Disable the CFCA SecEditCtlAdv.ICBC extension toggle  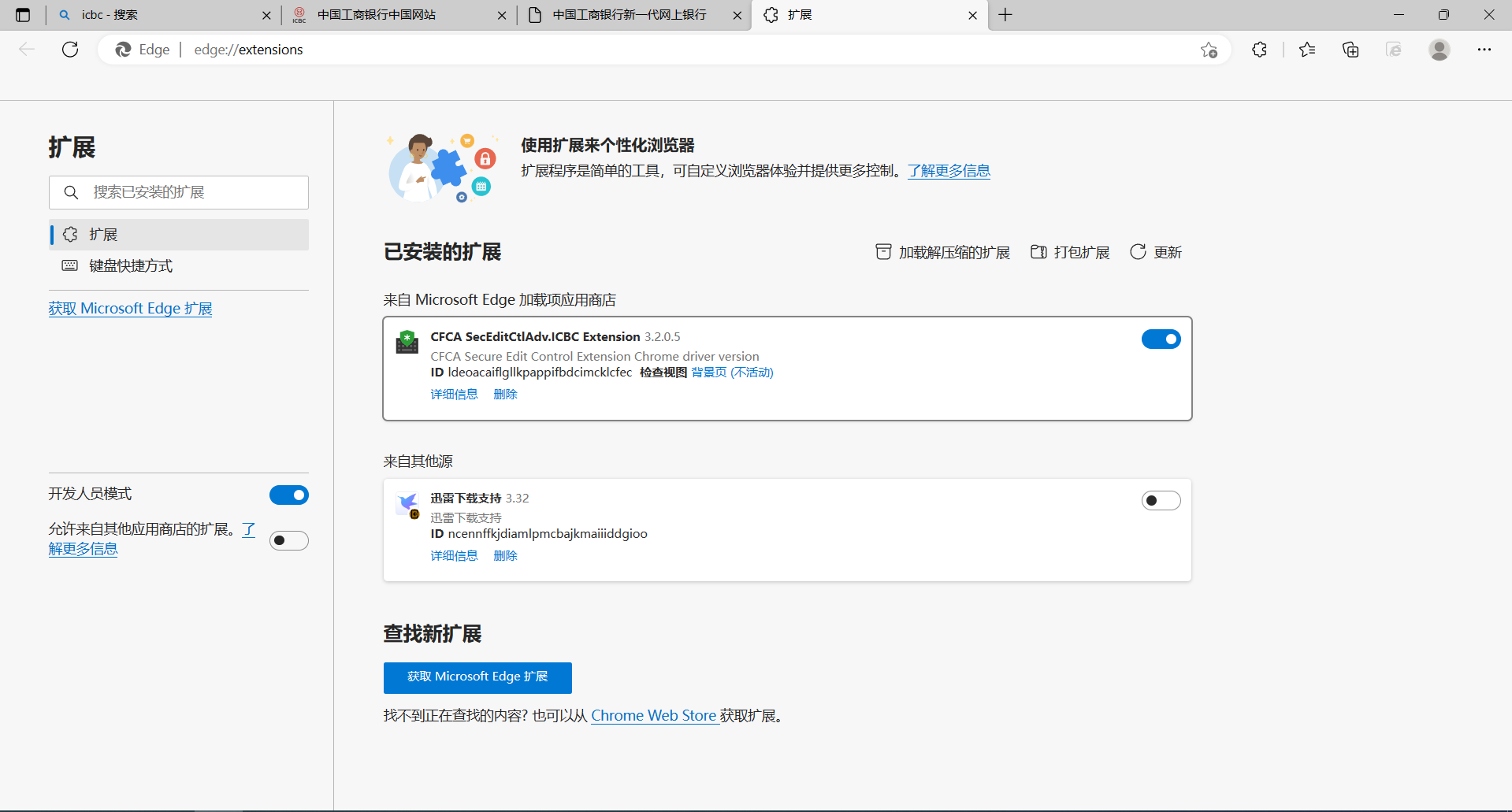point(1161,339)
